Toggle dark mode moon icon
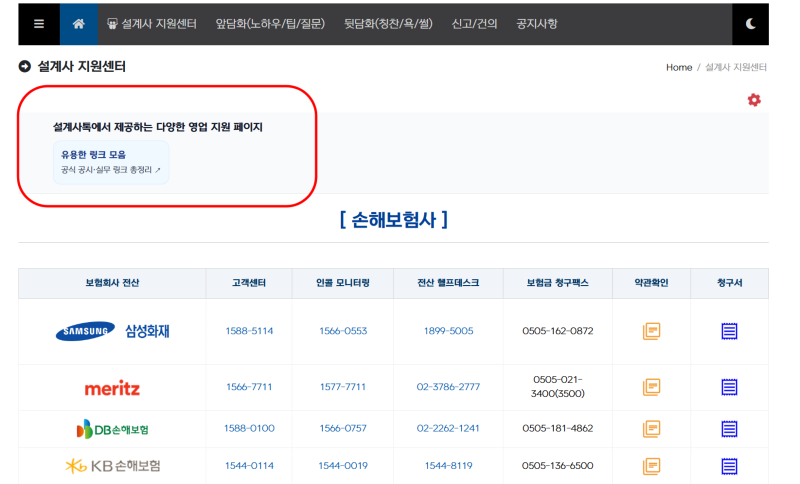The image size is (800, 484). (751, 24)
